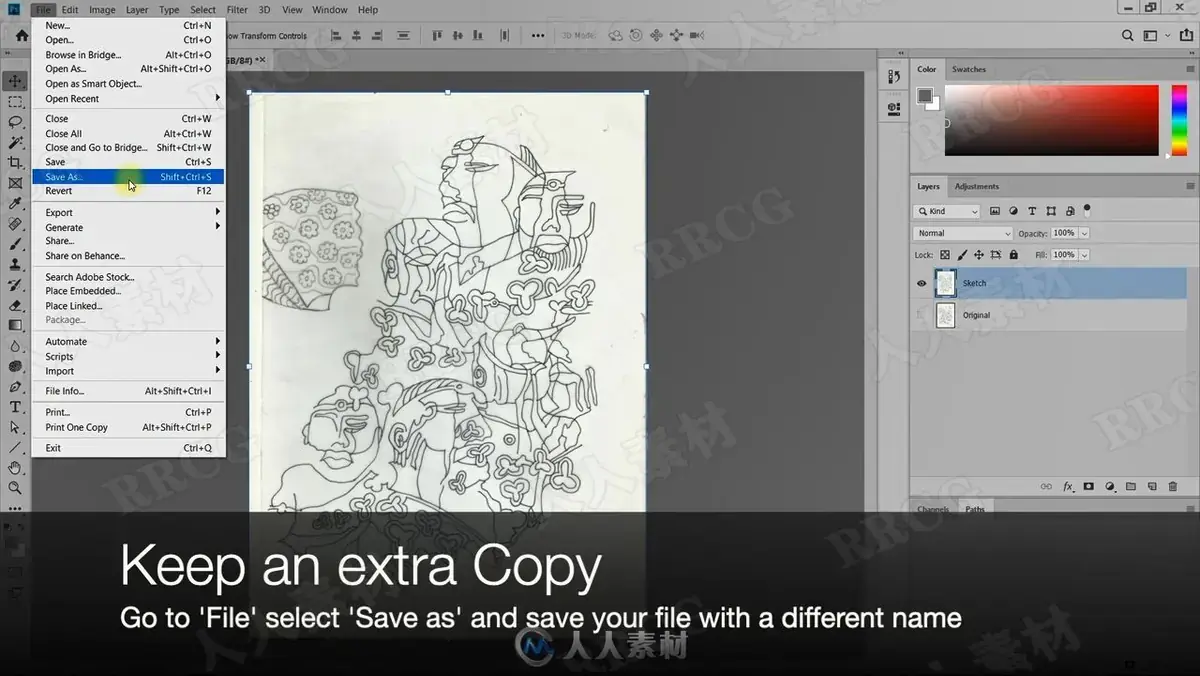This screenshot has width=1200, height=676.
Task: Select the Zoom tool
Action: 15,488
